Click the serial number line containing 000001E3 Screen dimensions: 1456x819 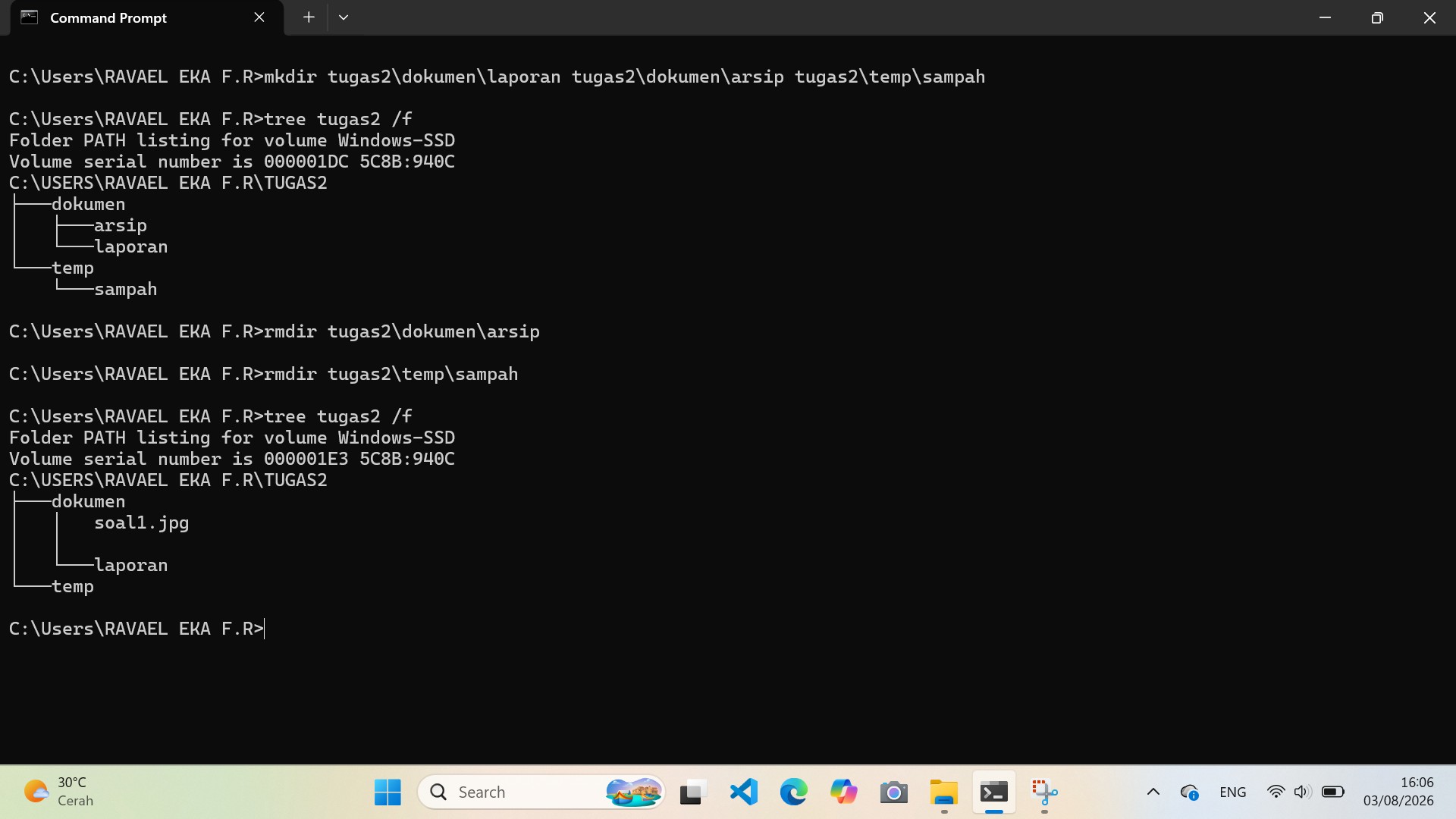(x=232, y=460)
